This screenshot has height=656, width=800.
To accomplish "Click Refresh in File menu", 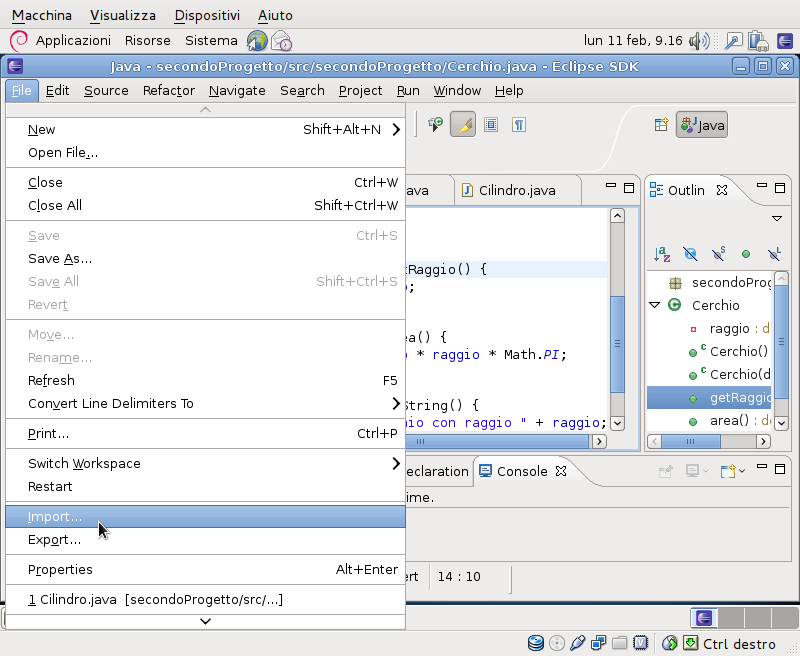I will [205, 381].
